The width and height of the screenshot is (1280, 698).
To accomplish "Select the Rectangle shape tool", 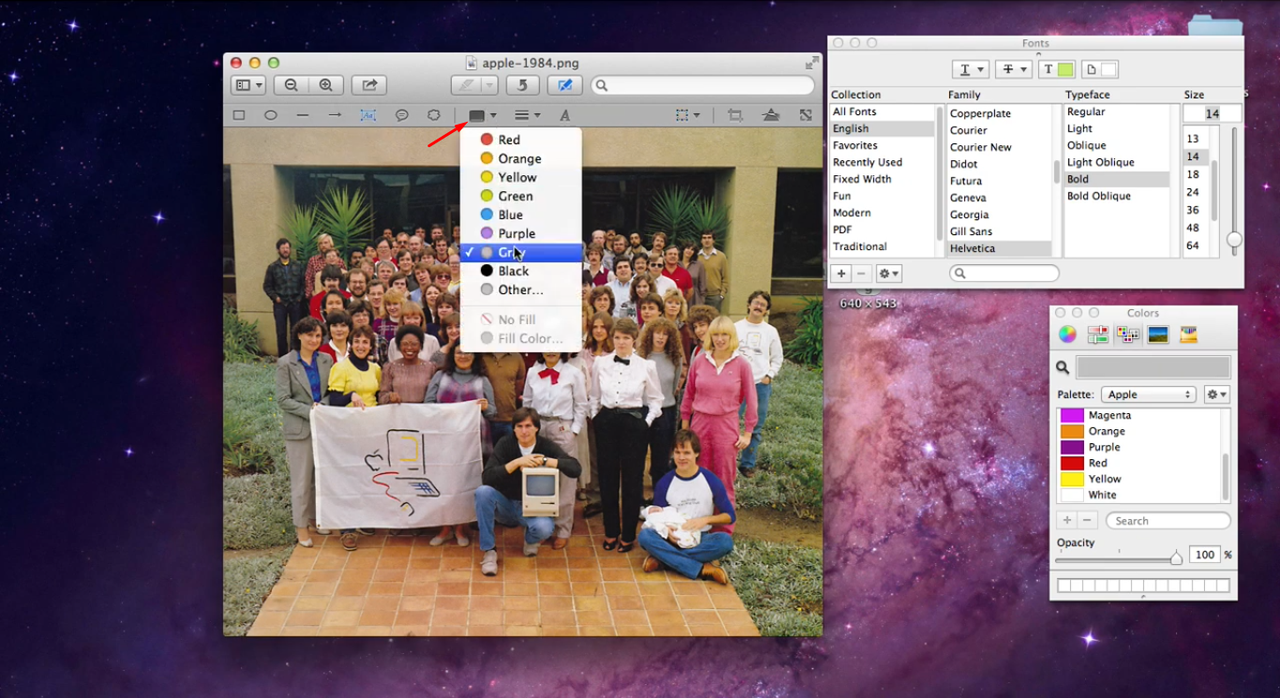I will (239, 115).
